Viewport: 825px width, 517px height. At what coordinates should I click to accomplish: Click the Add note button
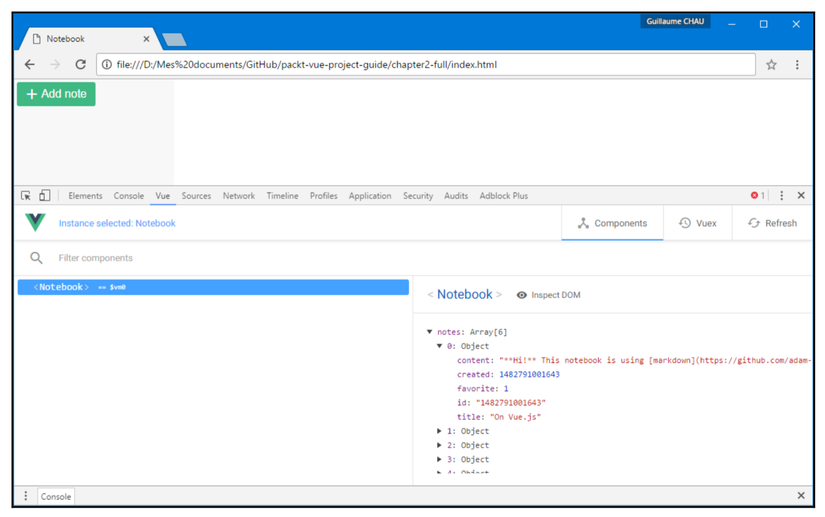click(x=56, y=94)
